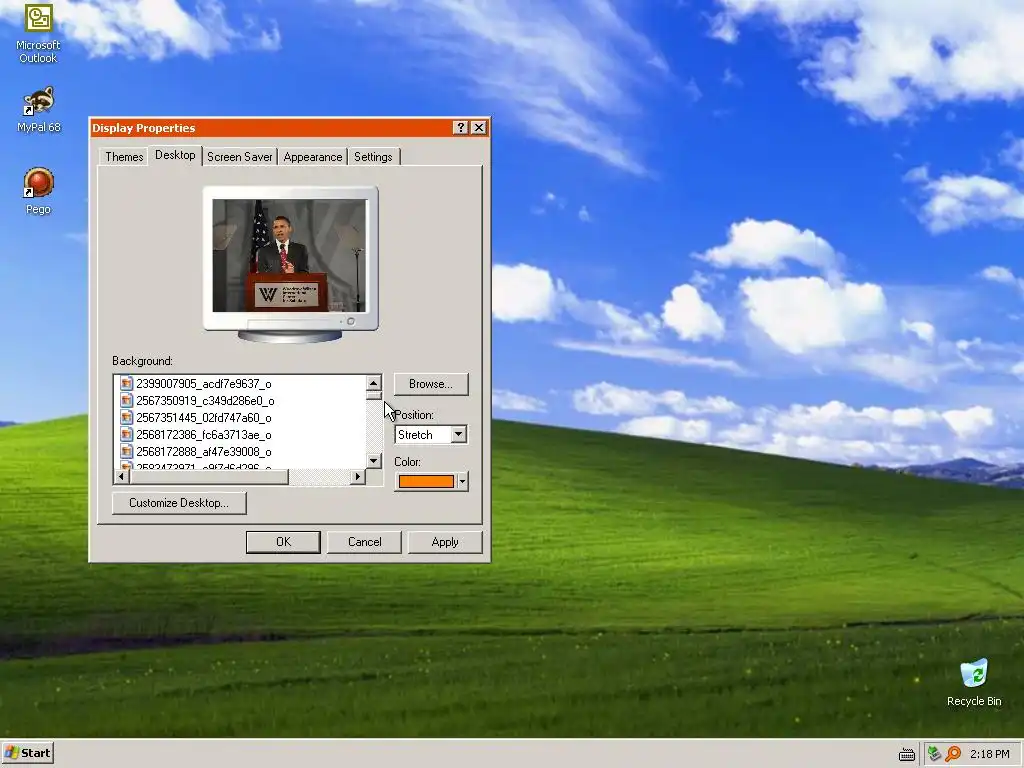The image size is (1024, 768).
Task: Click the background list scroll up arrow
Action: (x=374, y=383)
